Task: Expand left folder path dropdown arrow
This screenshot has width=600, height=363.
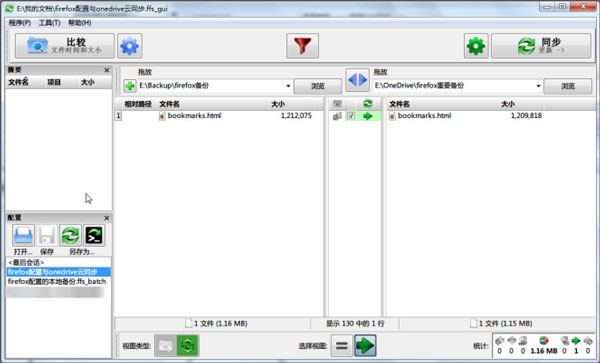Action: (288, 86)
